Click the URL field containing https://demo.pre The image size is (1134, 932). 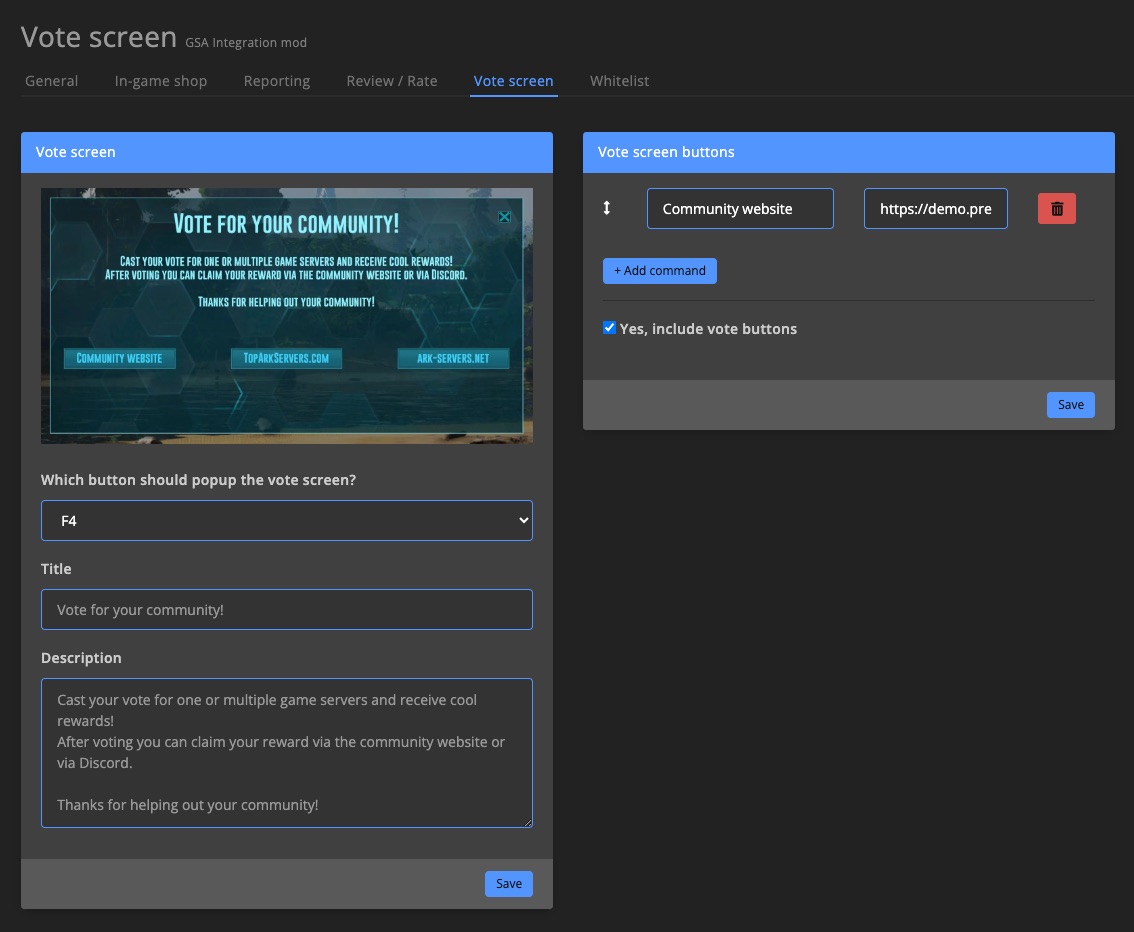[935, 208]
